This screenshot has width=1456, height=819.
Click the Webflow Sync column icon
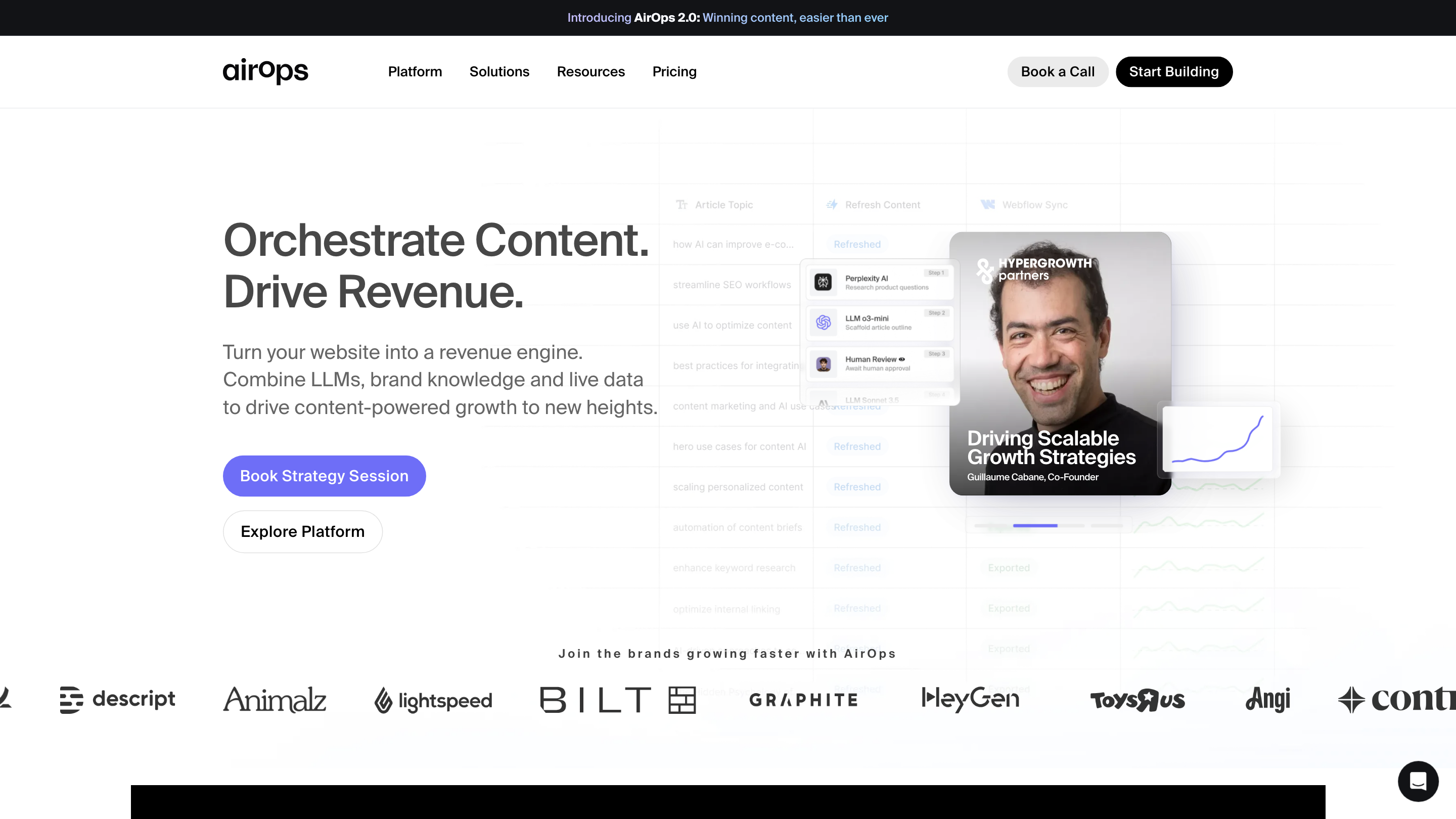987,205
